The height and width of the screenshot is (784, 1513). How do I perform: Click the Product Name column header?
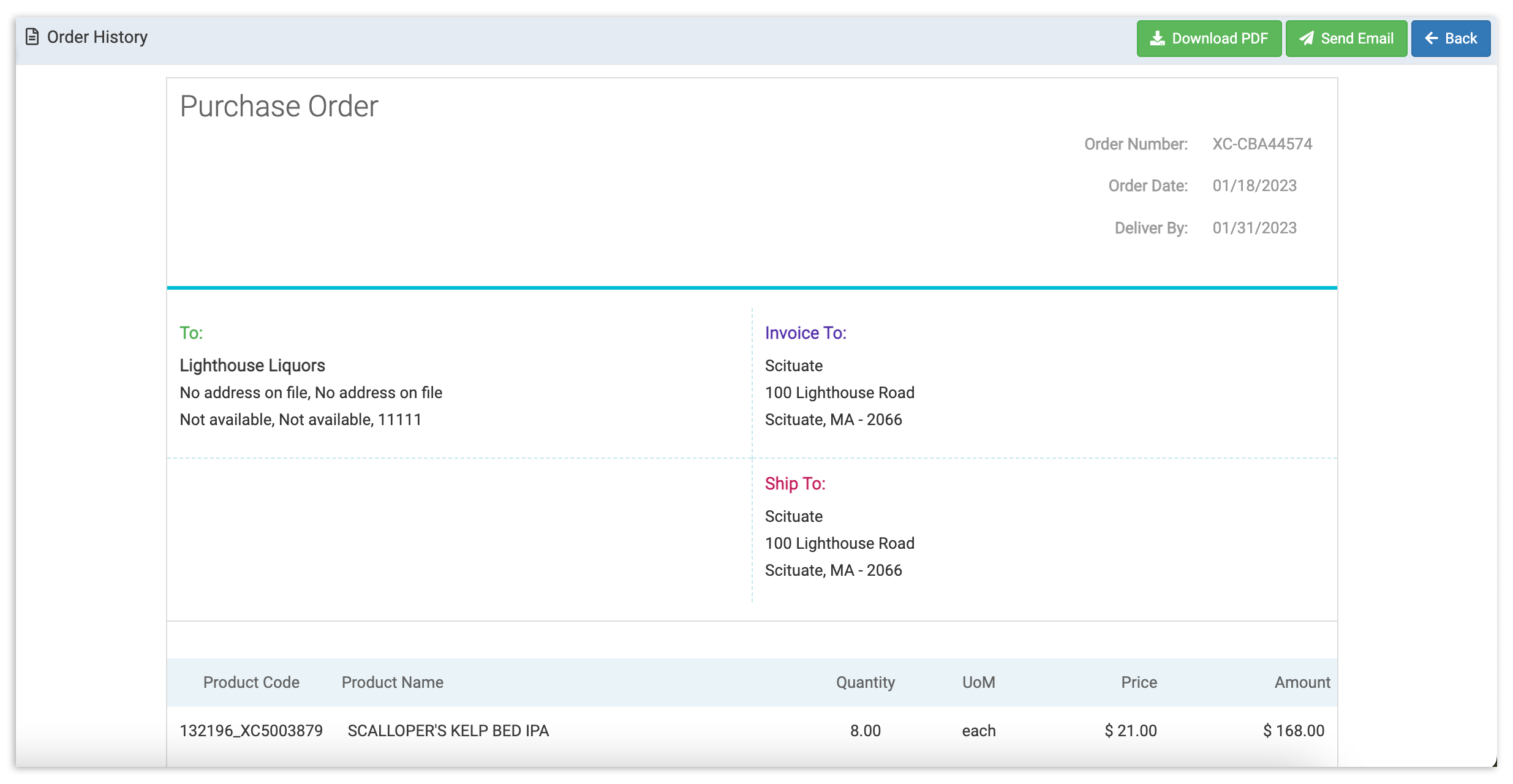tap(392, 682)
